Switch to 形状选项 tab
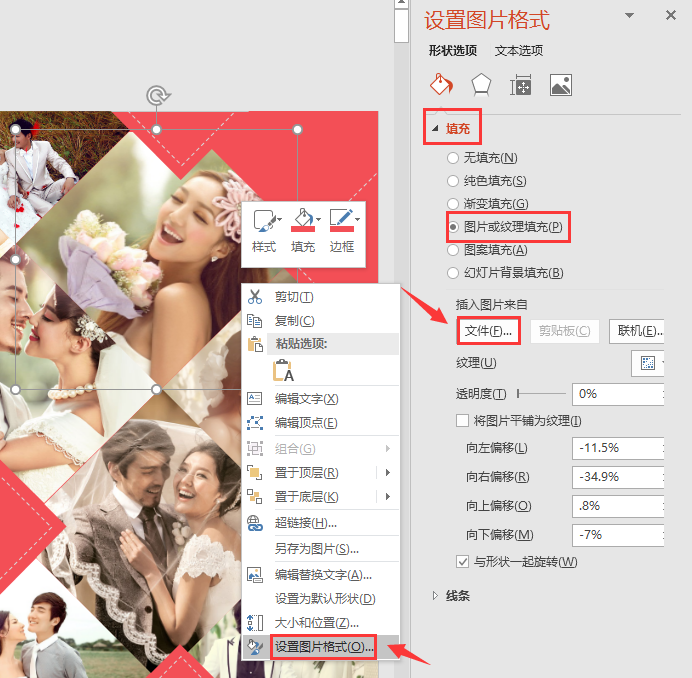692x678 pixels. tap(453, 50)
